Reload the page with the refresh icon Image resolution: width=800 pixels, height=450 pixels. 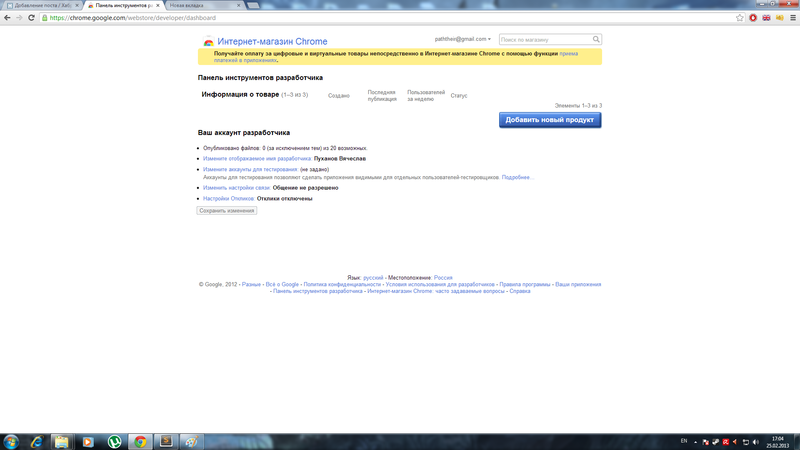click(31, 18)
